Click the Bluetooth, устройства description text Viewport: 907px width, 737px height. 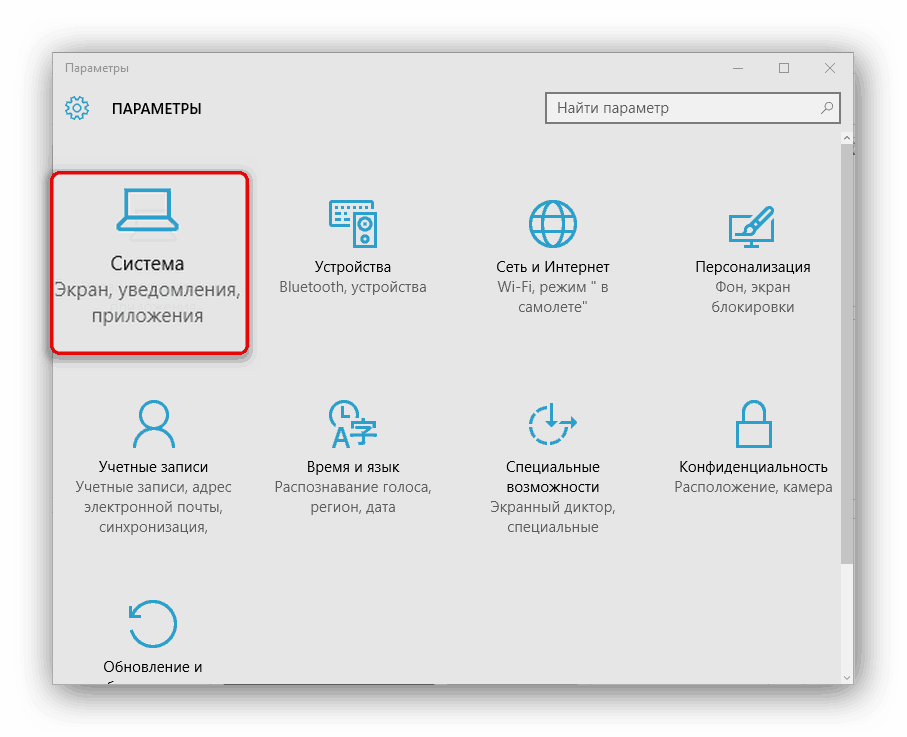point(352,287)
